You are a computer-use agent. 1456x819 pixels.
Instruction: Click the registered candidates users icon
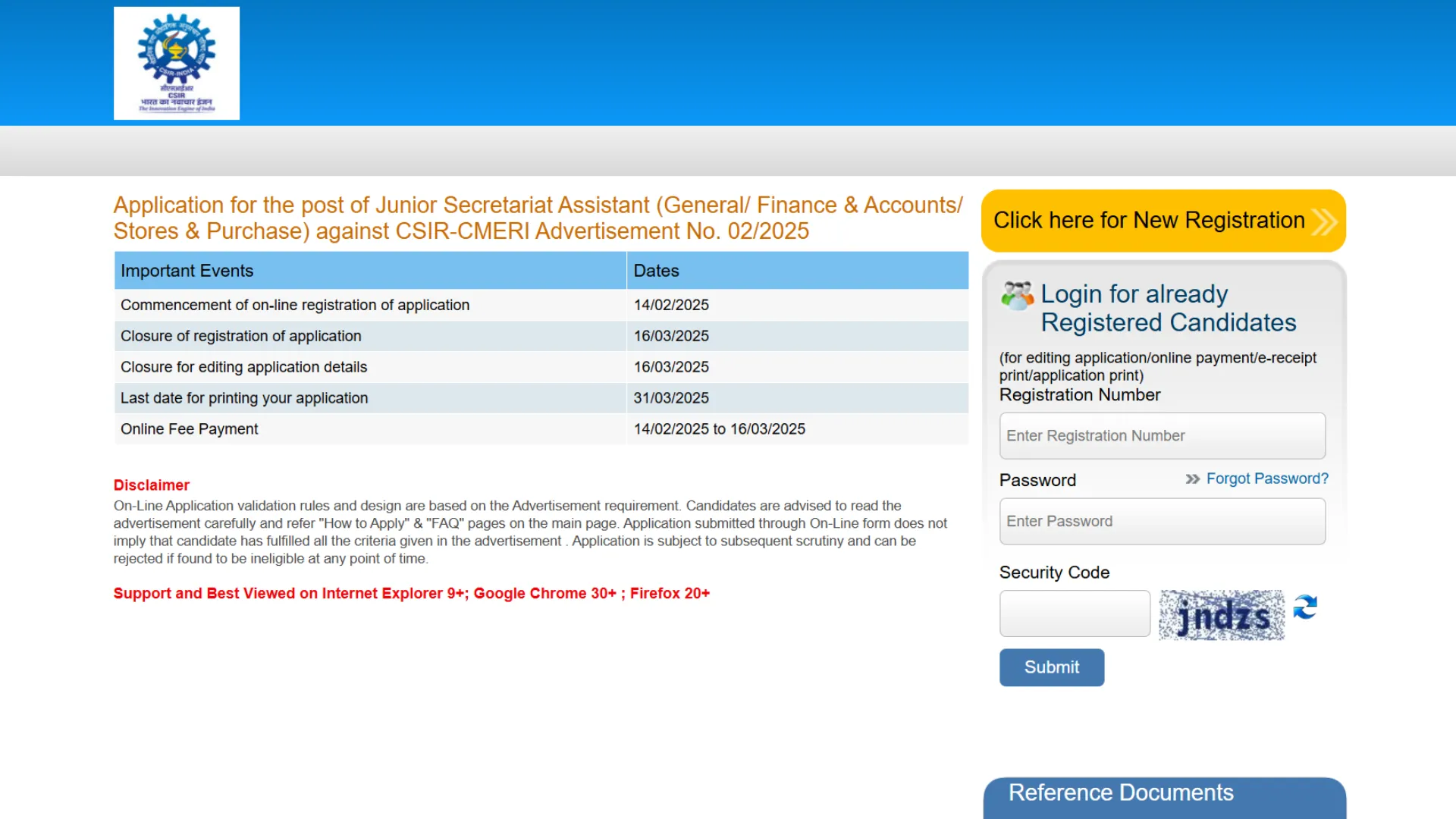[1017, 295]
